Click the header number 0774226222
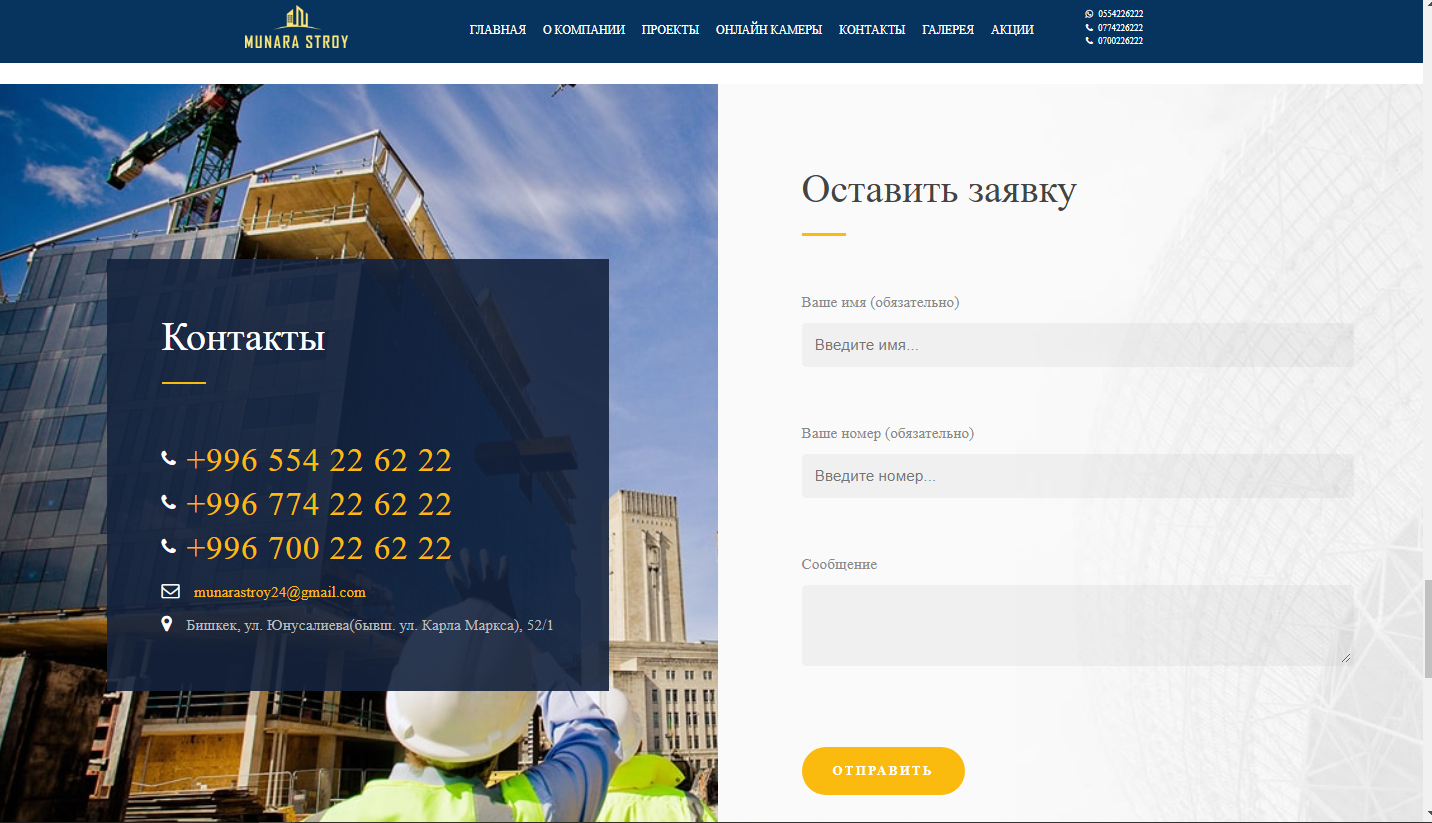This screenshot has width=1432, height=823. click(x=1121, y=28)
